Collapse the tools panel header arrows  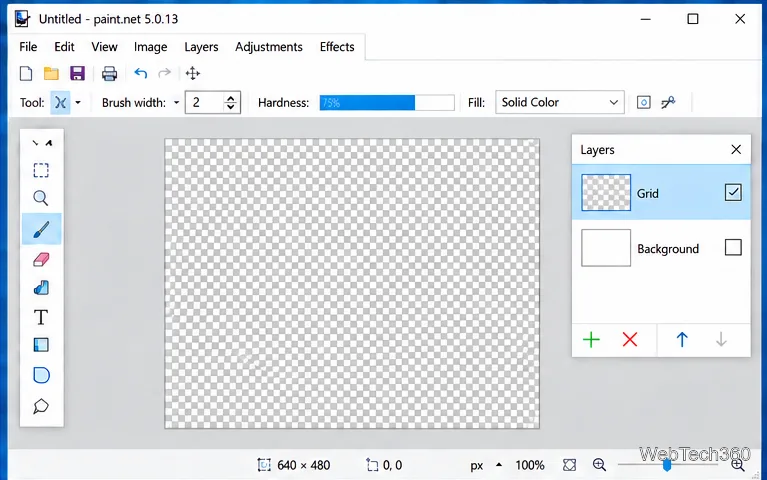[42, 143]
